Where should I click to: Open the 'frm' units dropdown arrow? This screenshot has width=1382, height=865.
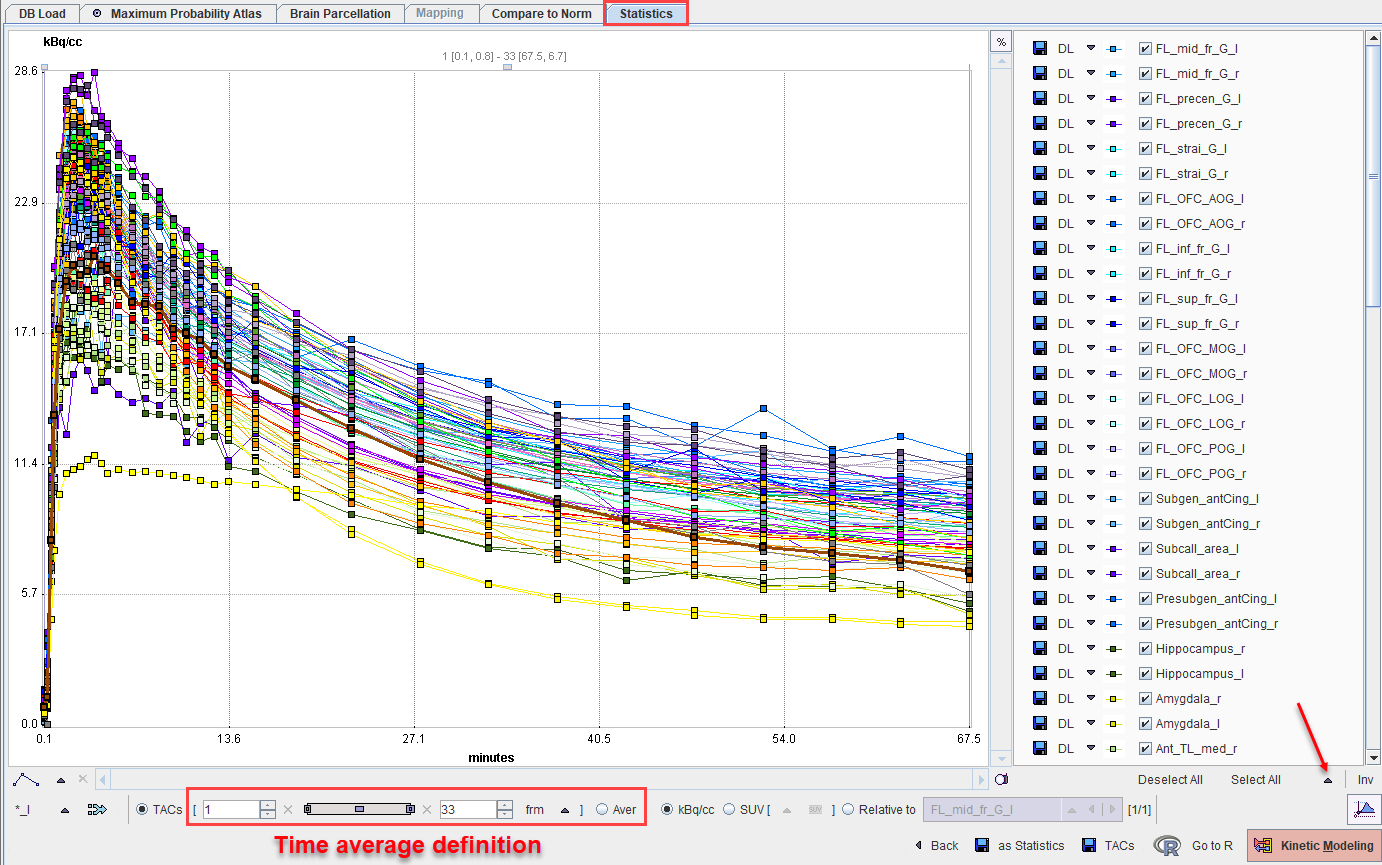[565, 810]
